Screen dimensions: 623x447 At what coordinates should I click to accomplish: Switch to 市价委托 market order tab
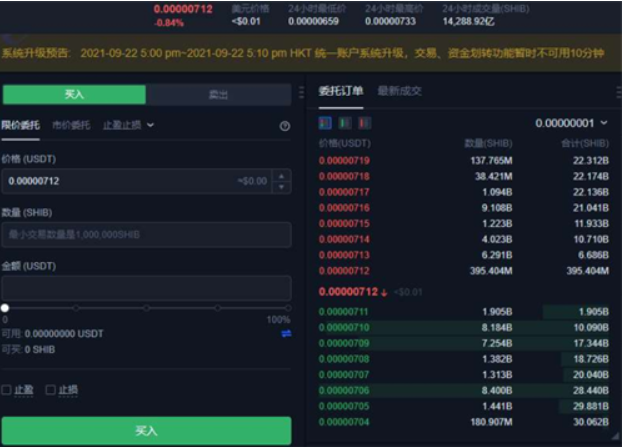[70, 125]
